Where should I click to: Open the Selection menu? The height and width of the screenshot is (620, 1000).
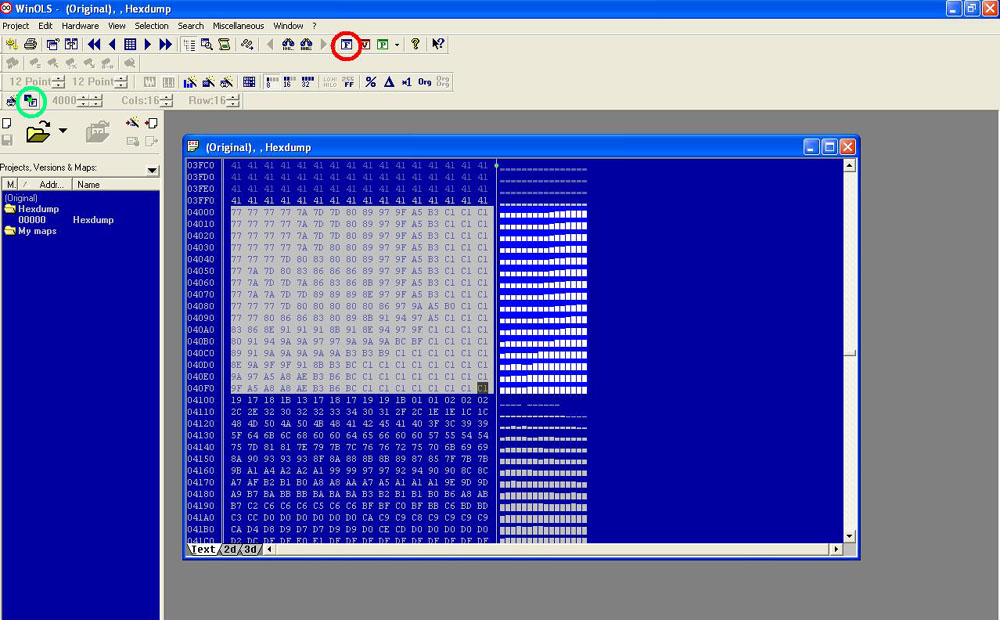pos(151,26)
